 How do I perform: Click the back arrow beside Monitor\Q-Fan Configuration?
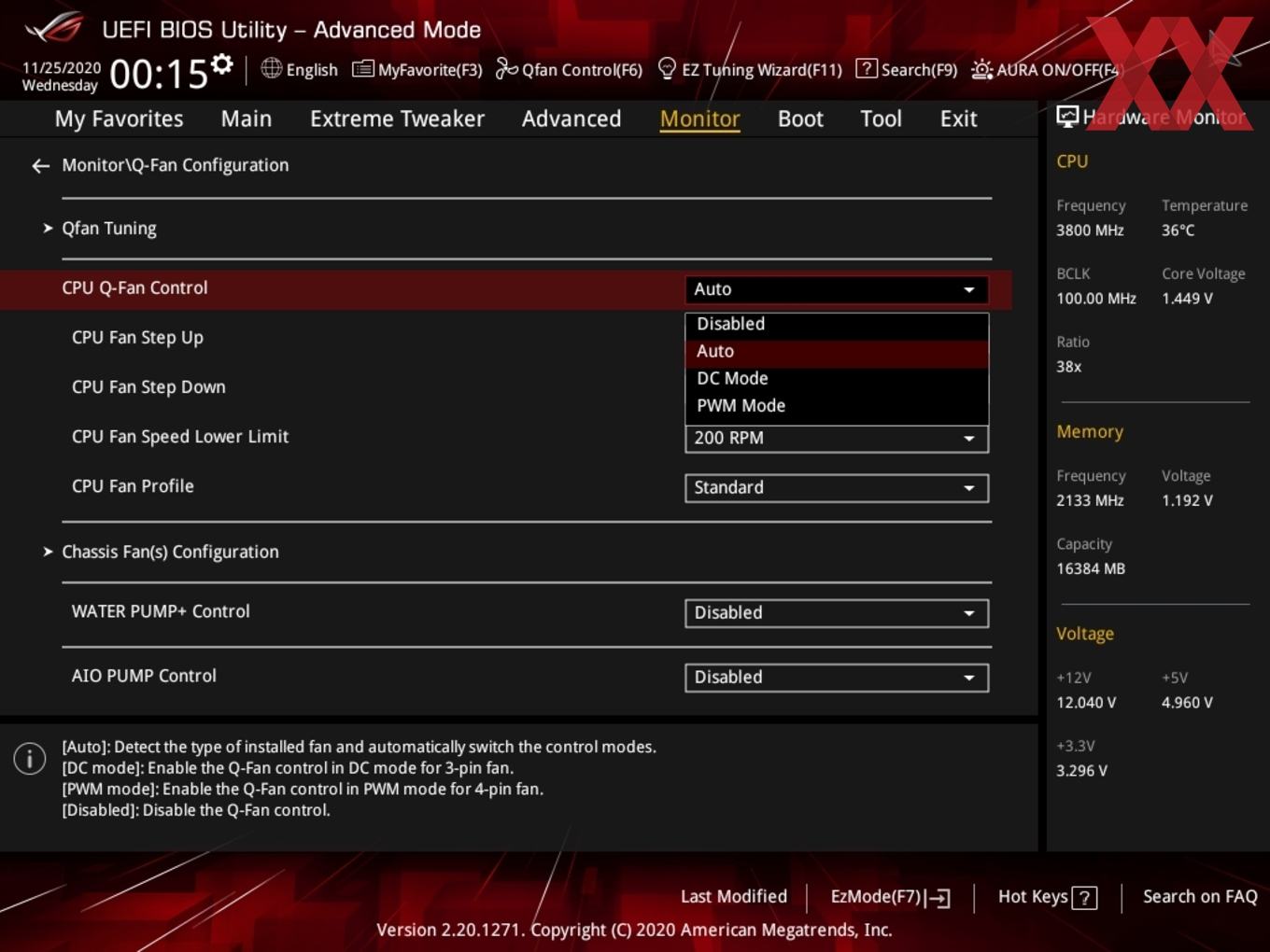pyautogui.click(x=40, y=166)
